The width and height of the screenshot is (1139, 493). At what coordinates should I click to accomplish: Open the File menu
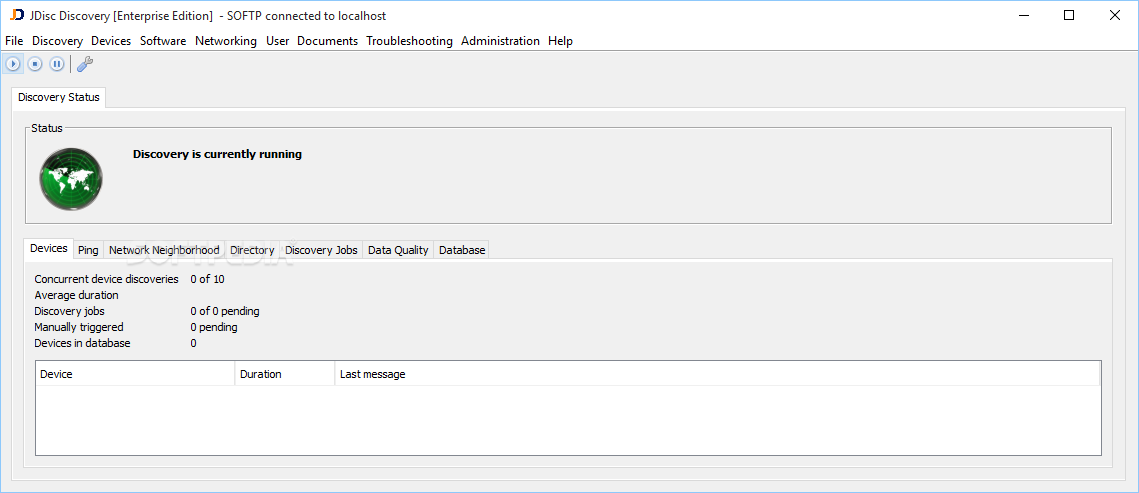[x=14, y=41]
